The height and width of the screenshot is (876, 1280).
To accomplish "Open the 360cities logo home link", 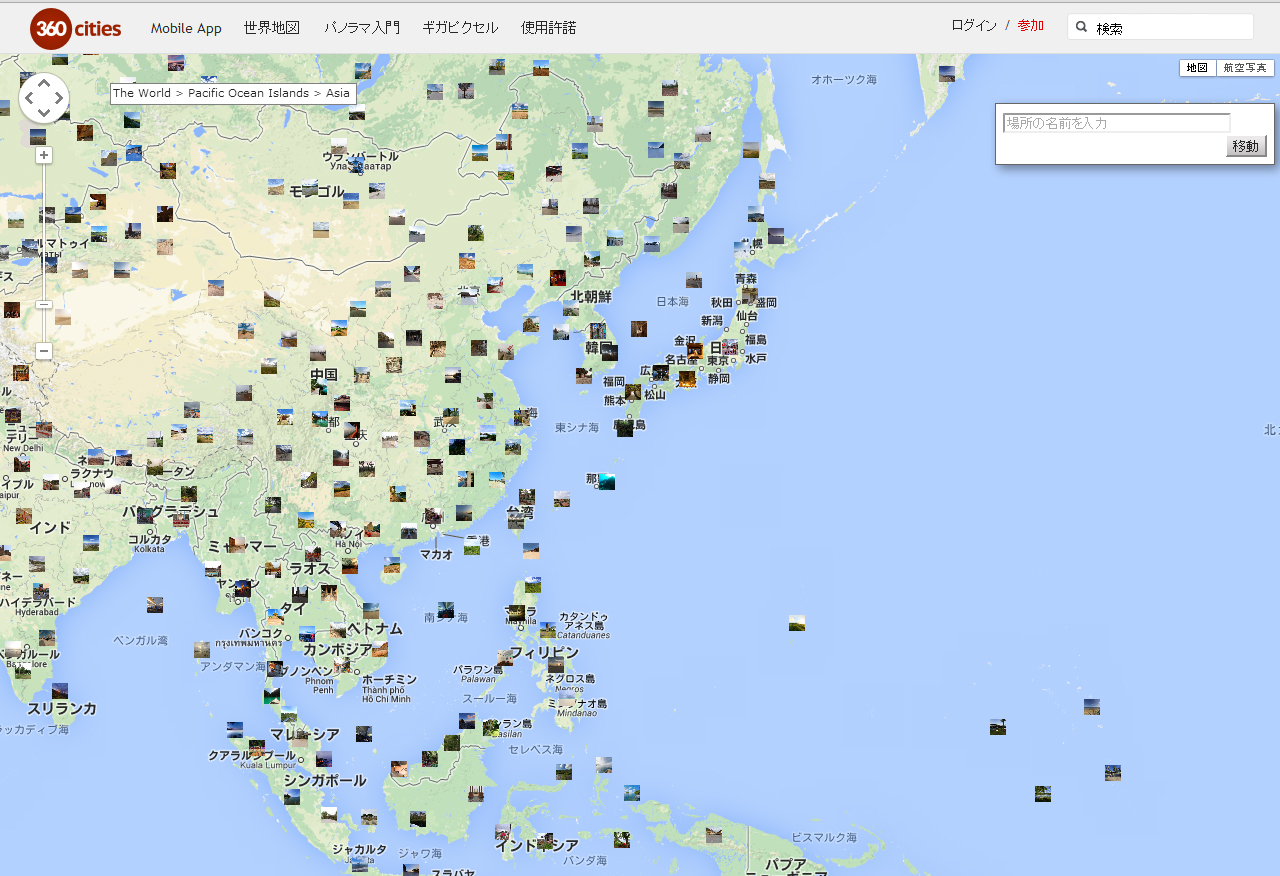I will [x=76, y=28].
